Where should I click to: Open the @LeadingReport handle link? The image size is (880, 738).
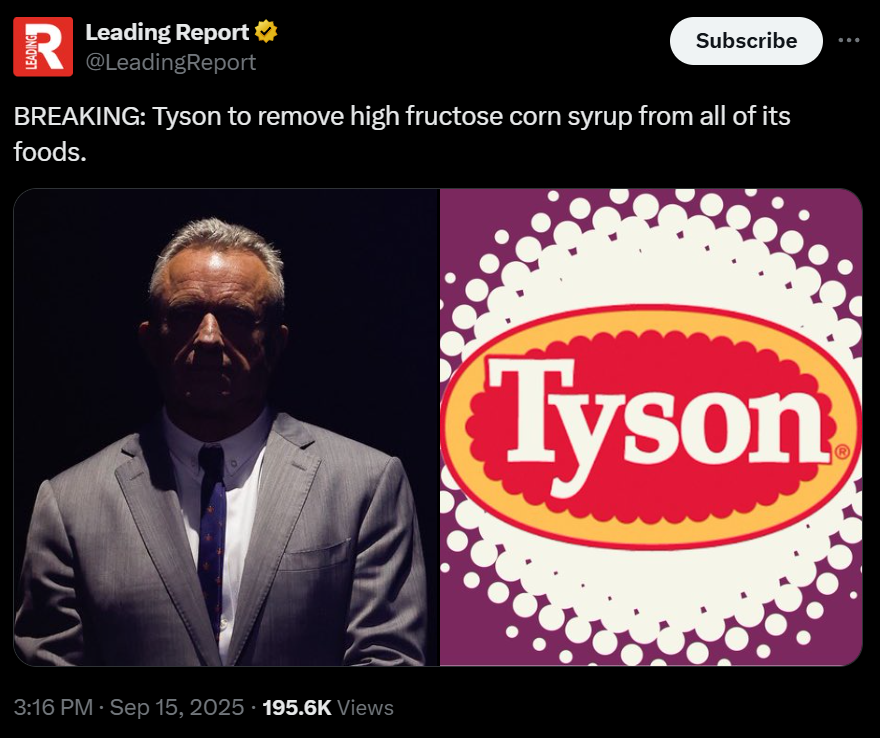(x=171, y=62)
